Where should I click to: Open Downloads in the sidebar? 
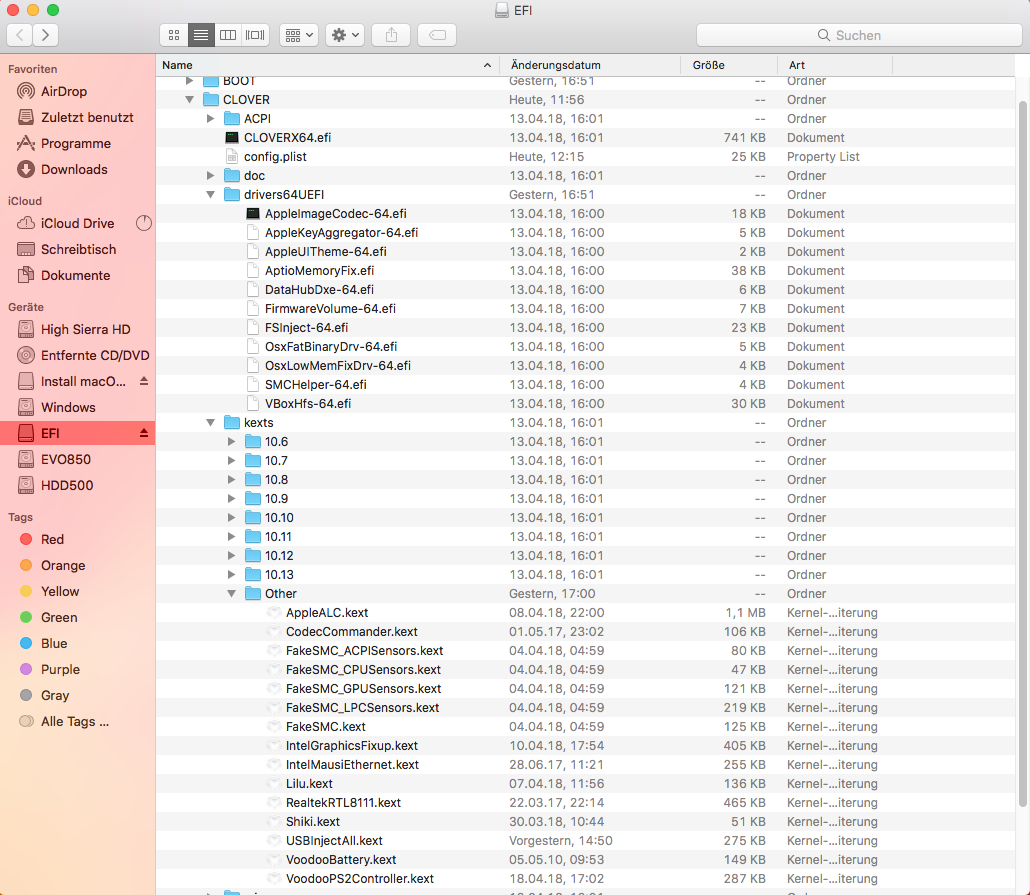pyautogui.click(x=74, y=169)
